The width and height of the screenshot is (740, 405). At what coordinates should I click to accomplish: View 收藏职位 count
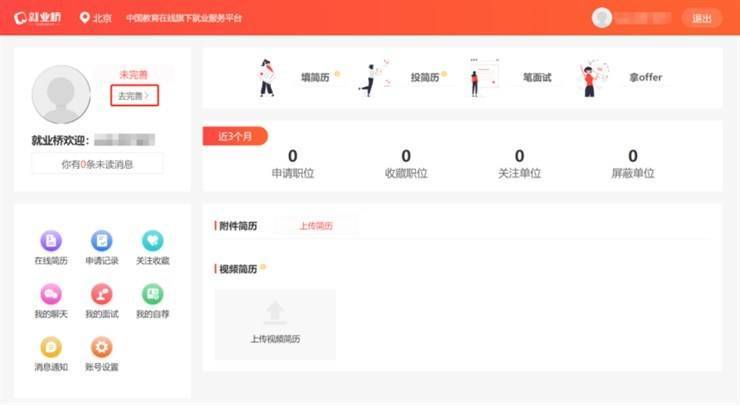[x=406, y=164]
